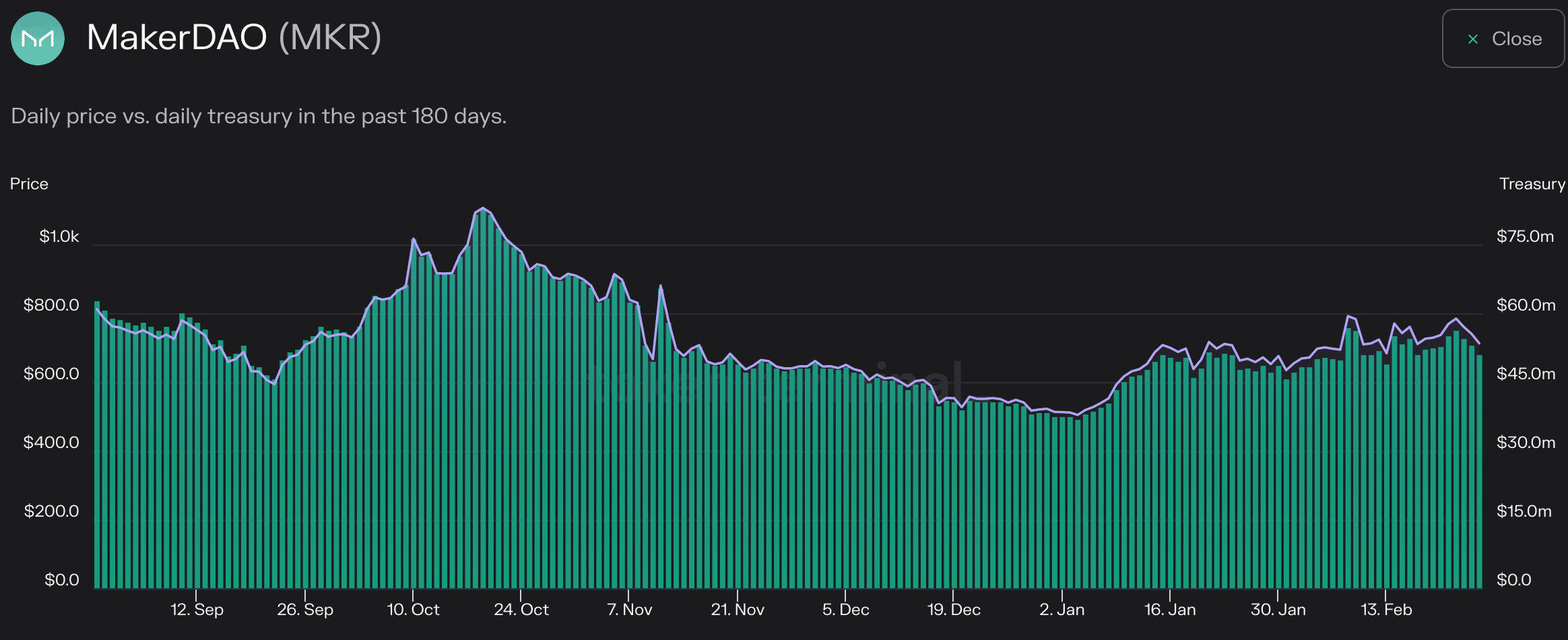Click the 12. Sep date label
Viewport: 1568px width, 640px height.
197,610
